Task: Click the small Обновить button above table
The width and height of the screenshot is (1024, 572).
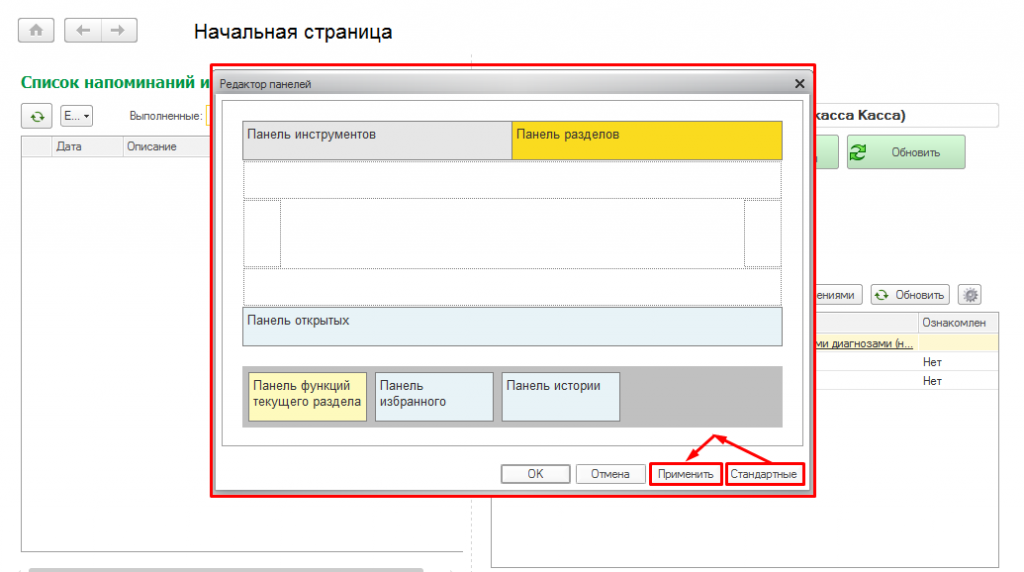Action: tap(910, 295)
